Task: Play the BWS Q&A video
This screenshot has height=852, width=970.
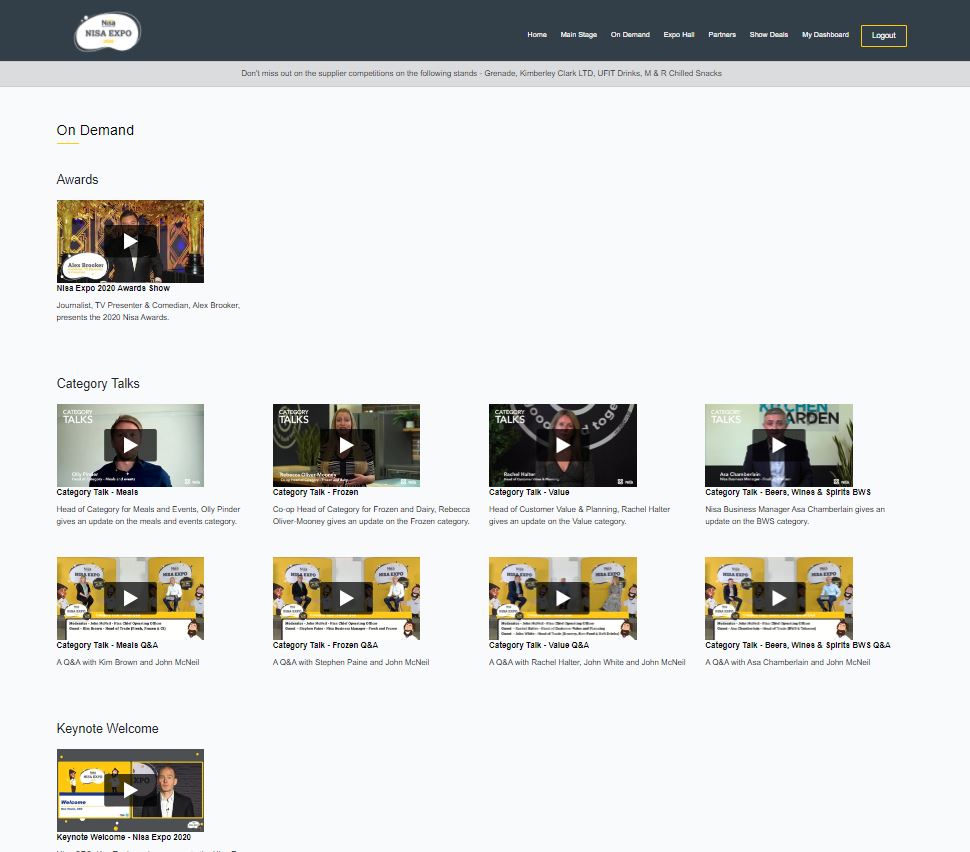Action: point(778,597)
